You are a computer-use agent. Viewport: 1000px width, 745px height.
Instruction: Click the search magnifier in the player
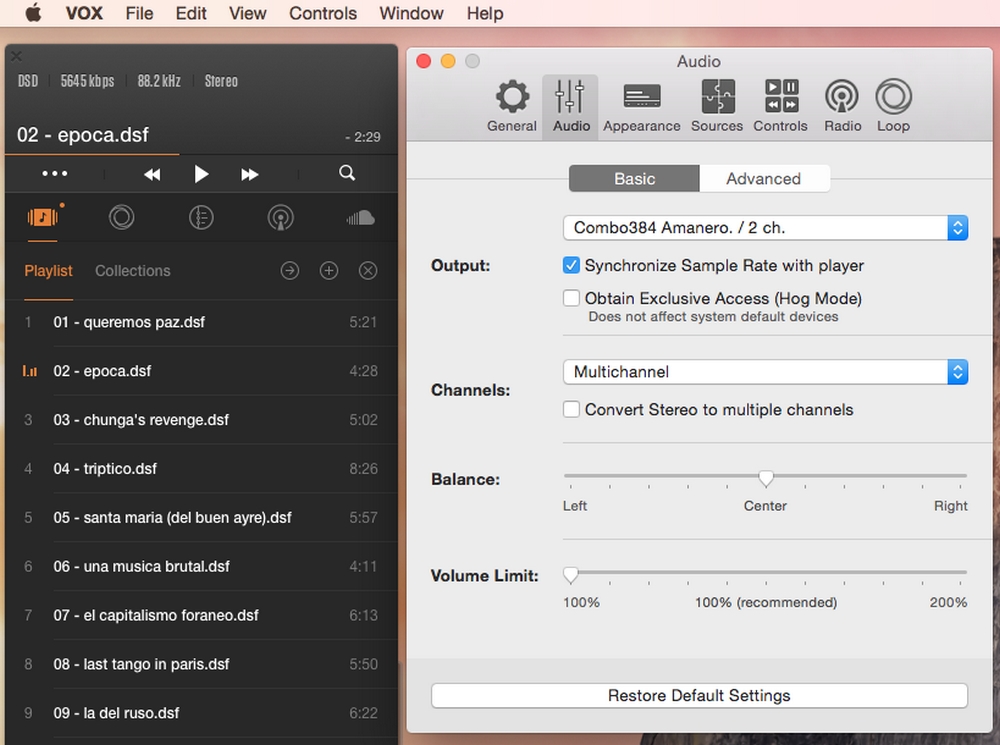[x=347, y=173]
